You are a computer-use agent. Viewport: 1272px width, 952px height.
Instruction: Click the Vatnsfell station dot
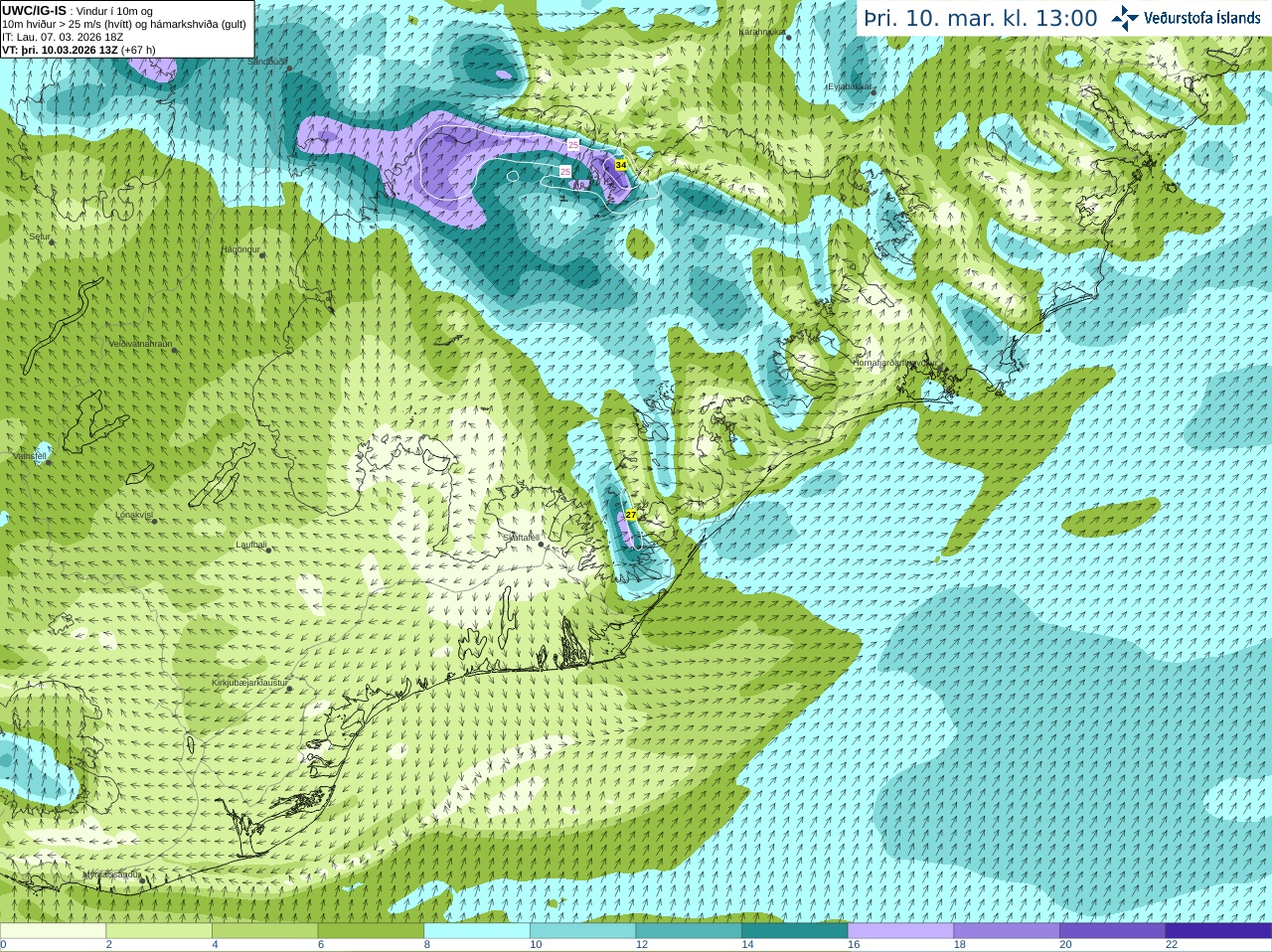tap(48, 462)
